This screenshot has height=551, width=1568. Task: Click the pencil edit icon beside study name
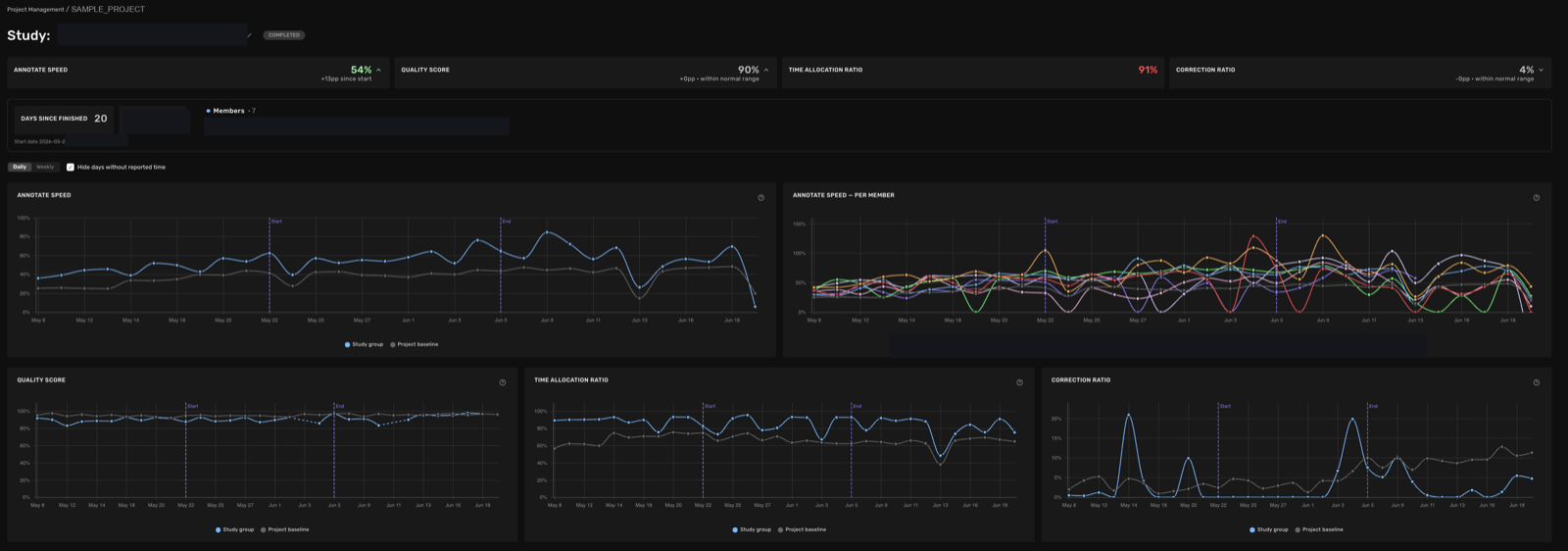point(249,35)
